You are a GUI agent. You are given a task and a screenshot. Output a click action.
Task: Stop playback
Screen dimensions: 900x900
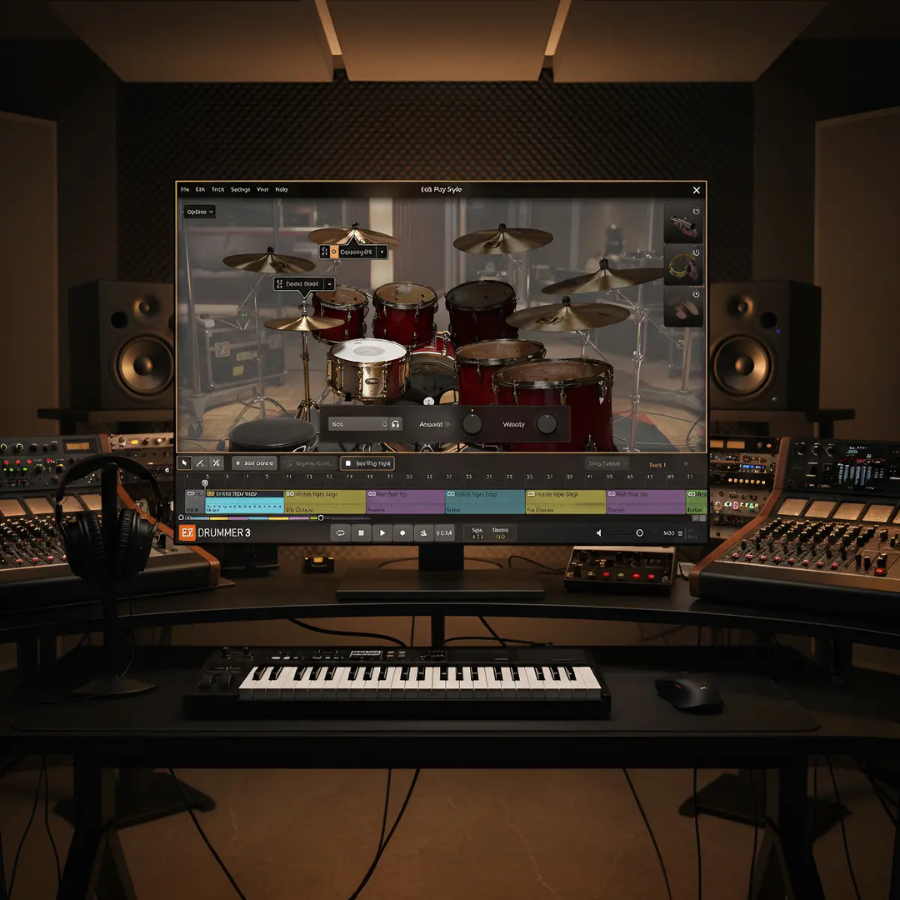[x=361, y=533]
